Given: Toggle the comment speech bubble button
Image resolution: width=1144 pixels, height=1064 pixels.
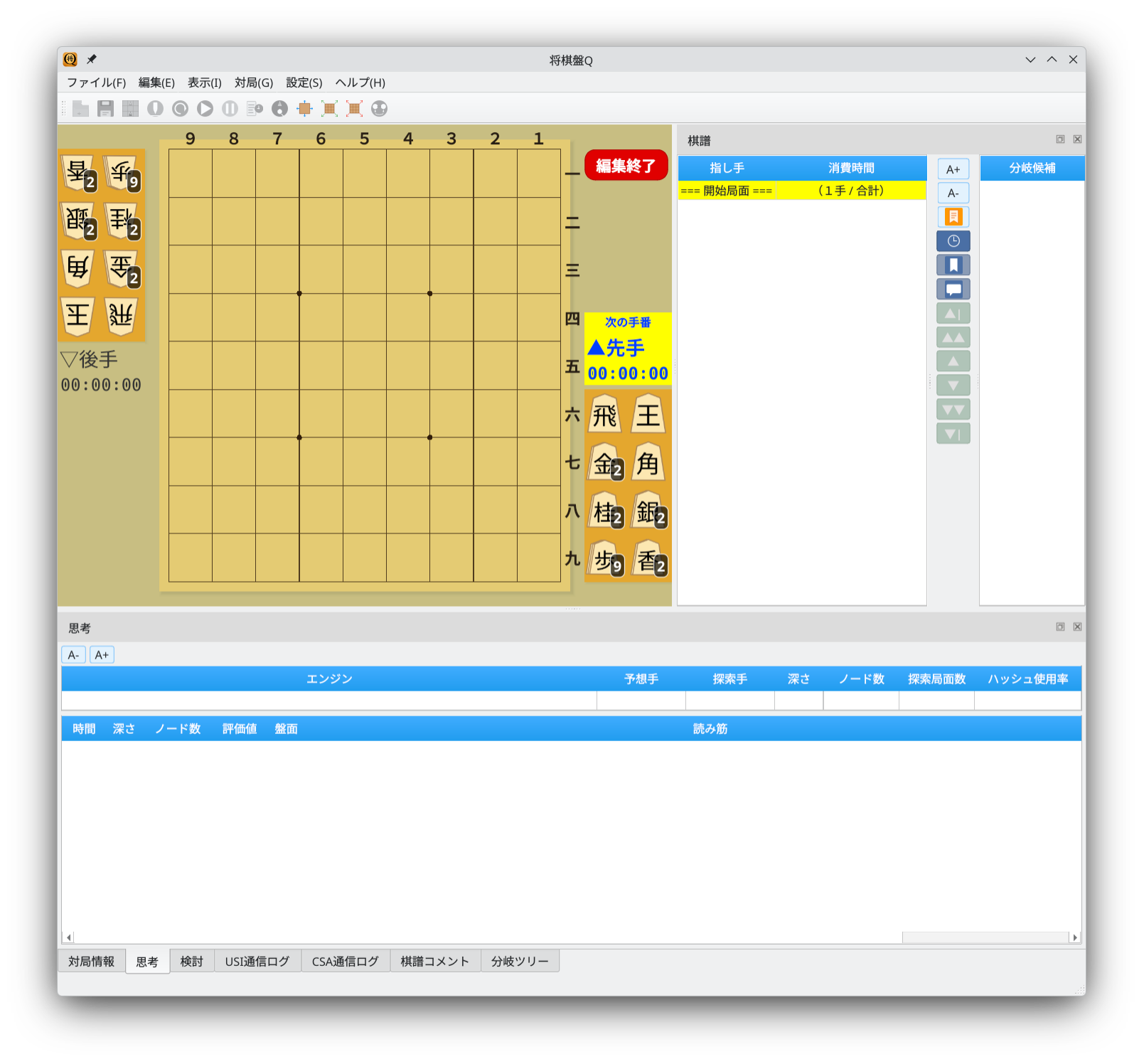Looking at the screenshot, I should pyautogui.click(x=953, y=289).
